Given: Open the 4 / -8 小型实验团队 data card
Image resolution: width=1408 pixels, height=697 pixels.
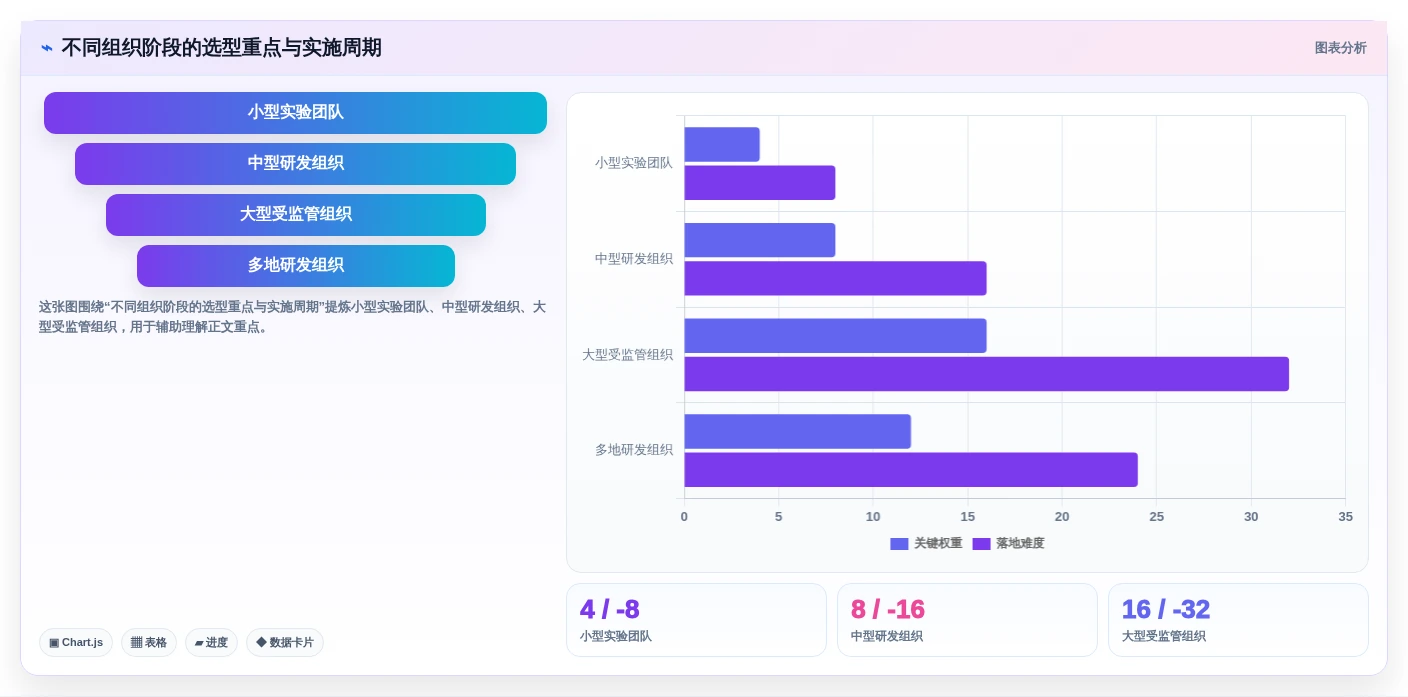Looking at the screenshot, I should click(696, 620).
